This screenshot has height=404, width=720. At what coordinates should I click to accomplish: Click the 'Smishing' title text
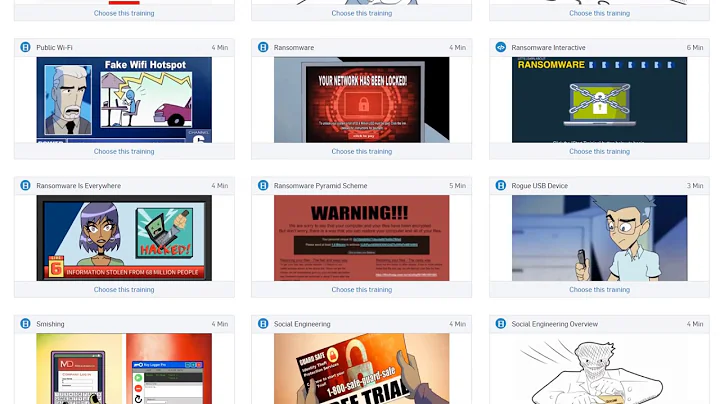50,324
